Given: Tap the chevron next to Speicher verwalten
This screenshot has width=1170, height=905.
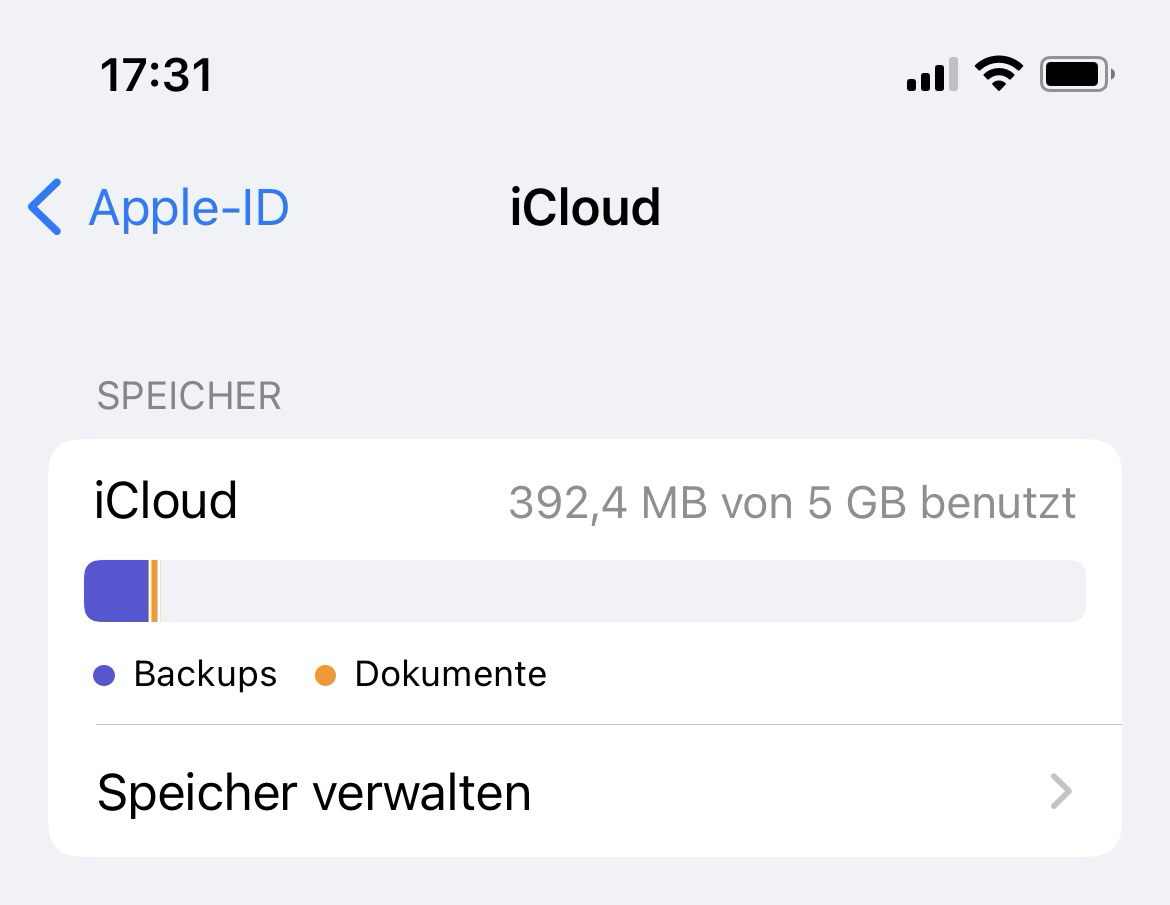Looking at the screenshot, I should point(1061,792).
